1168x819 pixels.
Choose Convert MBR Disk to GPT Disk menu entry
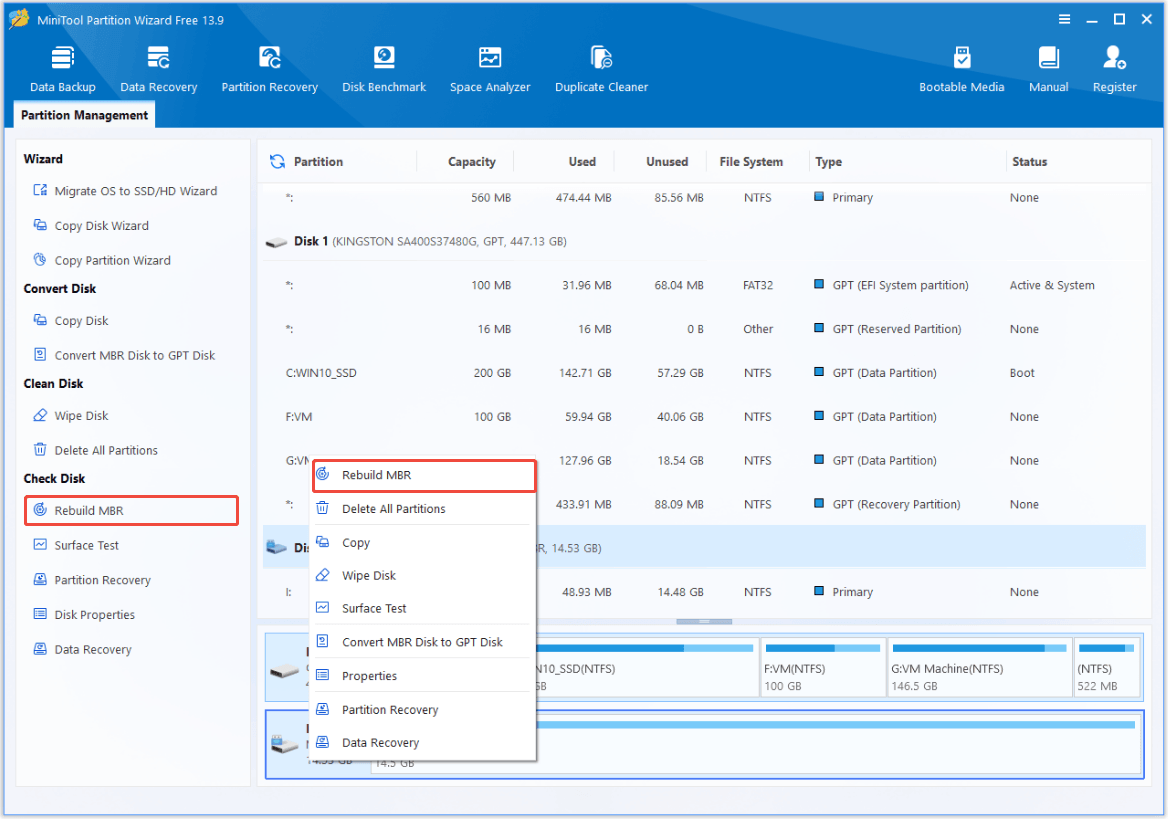tap(423, 642)
